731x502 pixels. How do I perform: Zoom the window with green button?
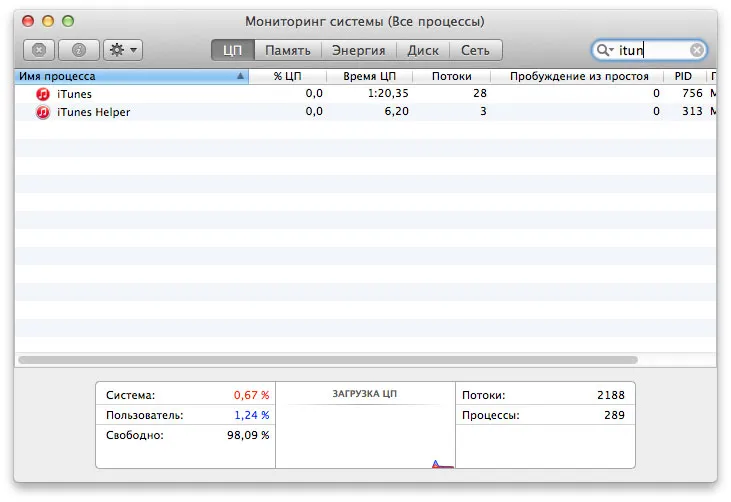(68, 21)
